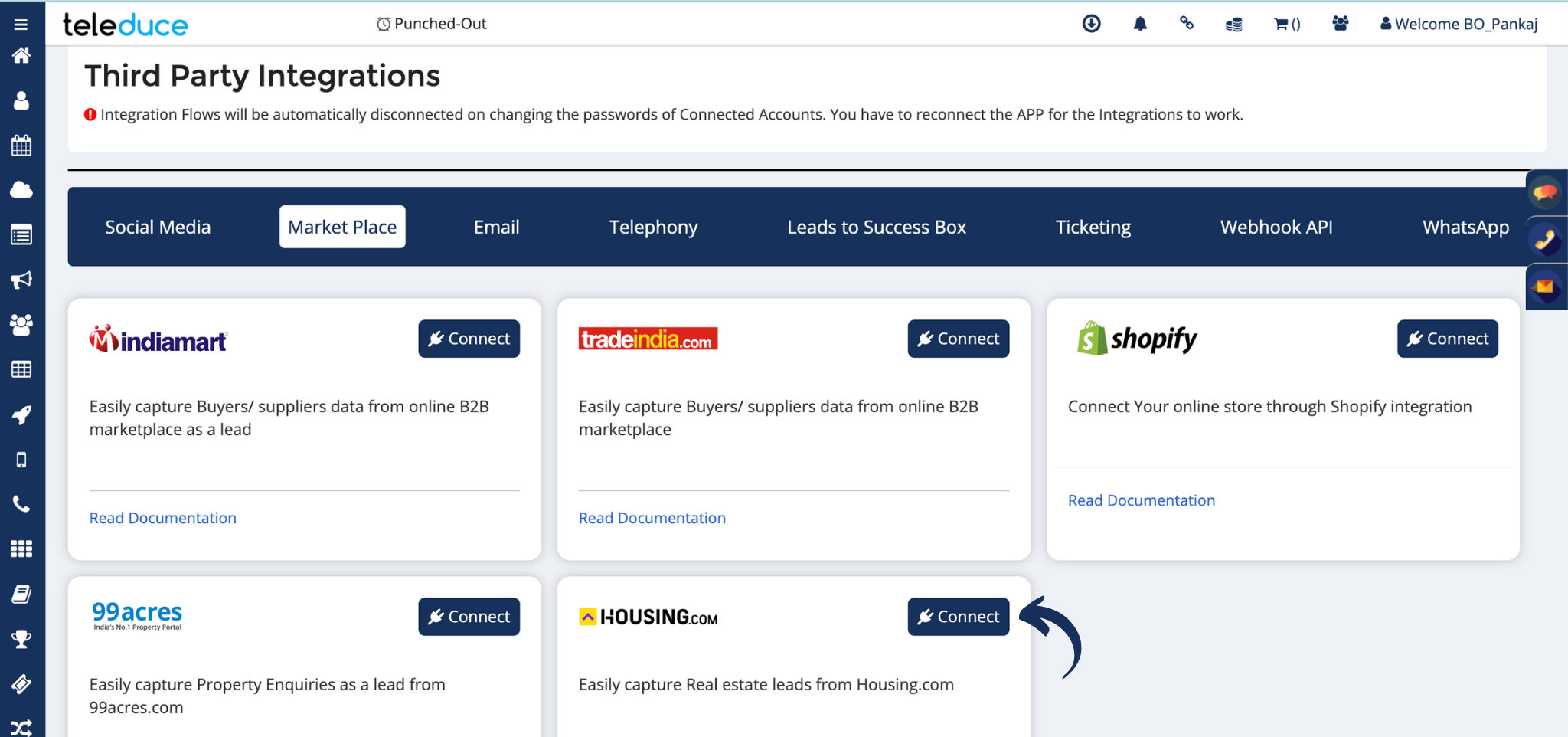Open notifications bell icon
Viewport: 1568px width, 737px height.
[1140, 24]
